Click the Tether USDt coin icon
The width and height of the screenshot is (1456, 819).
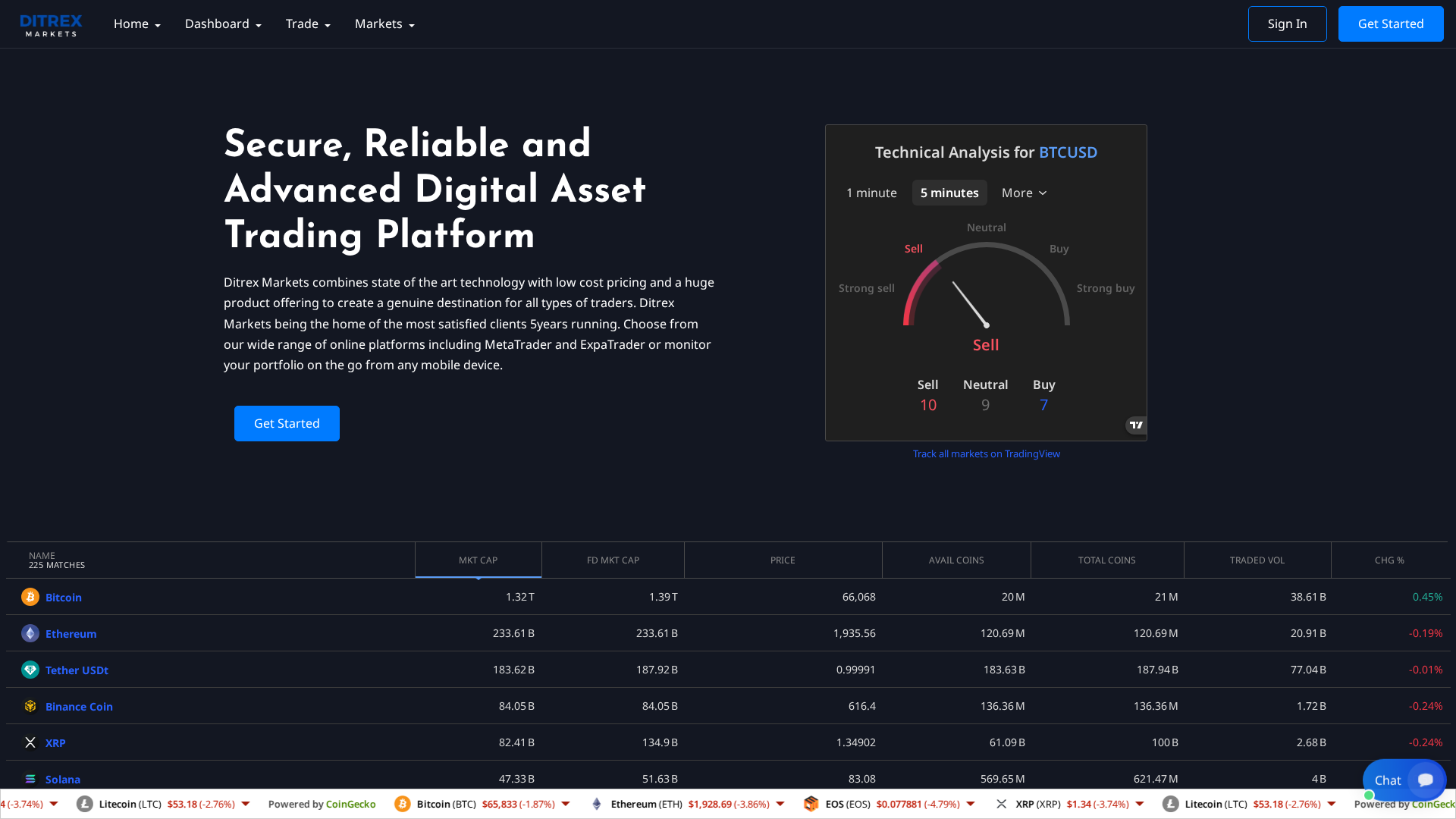click(x=30, y=670)
